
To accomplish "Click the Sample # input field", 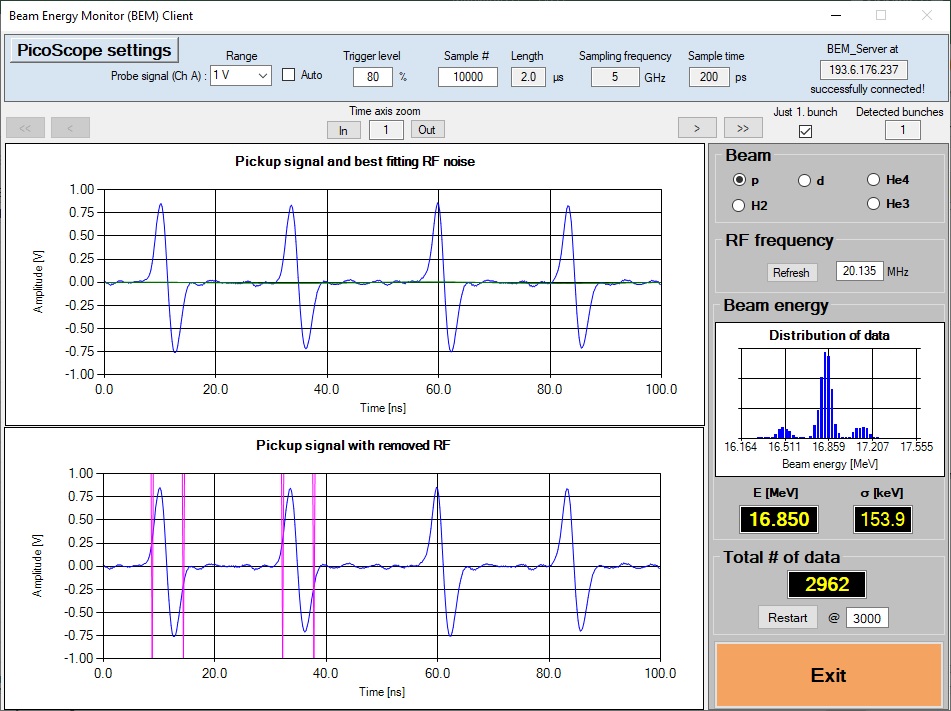I will pos(467,77).
